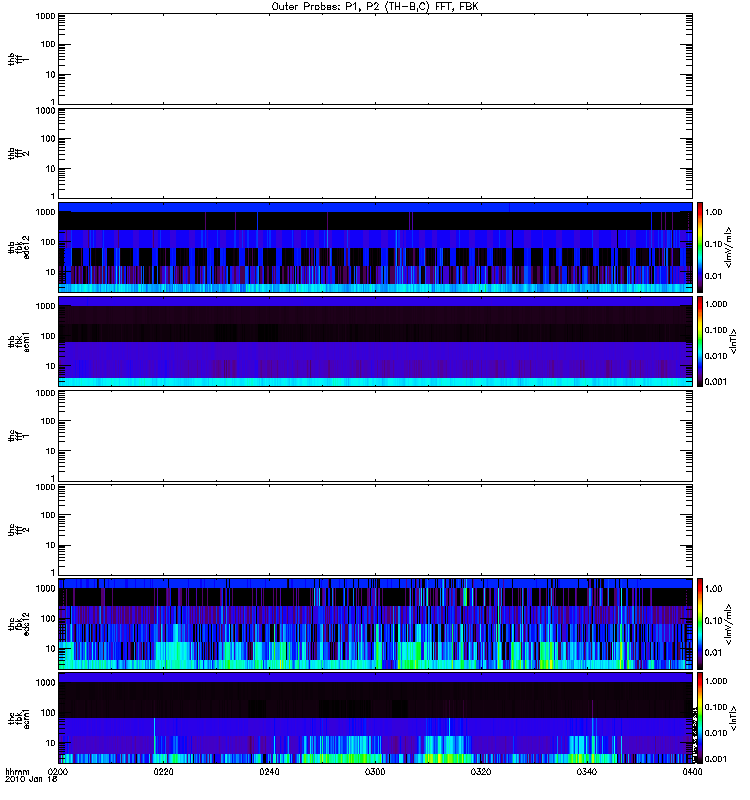Click the <|mV/m|> unit label of thb edc12
Image resolution: width=750 pixels, height=800 pixels.
point(728,247)
